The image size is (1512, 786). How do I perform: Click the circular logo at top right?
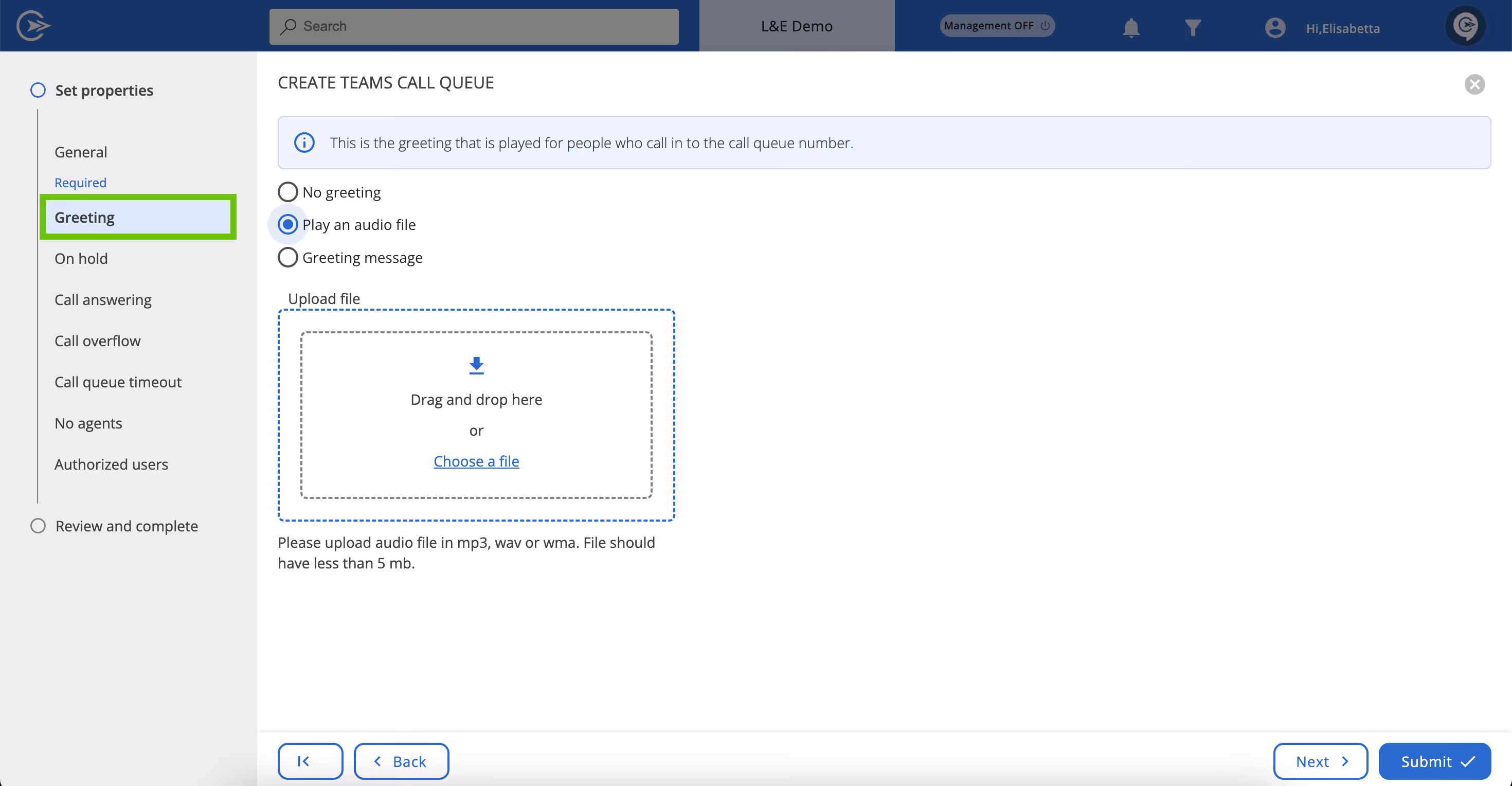click(1466, 25)
